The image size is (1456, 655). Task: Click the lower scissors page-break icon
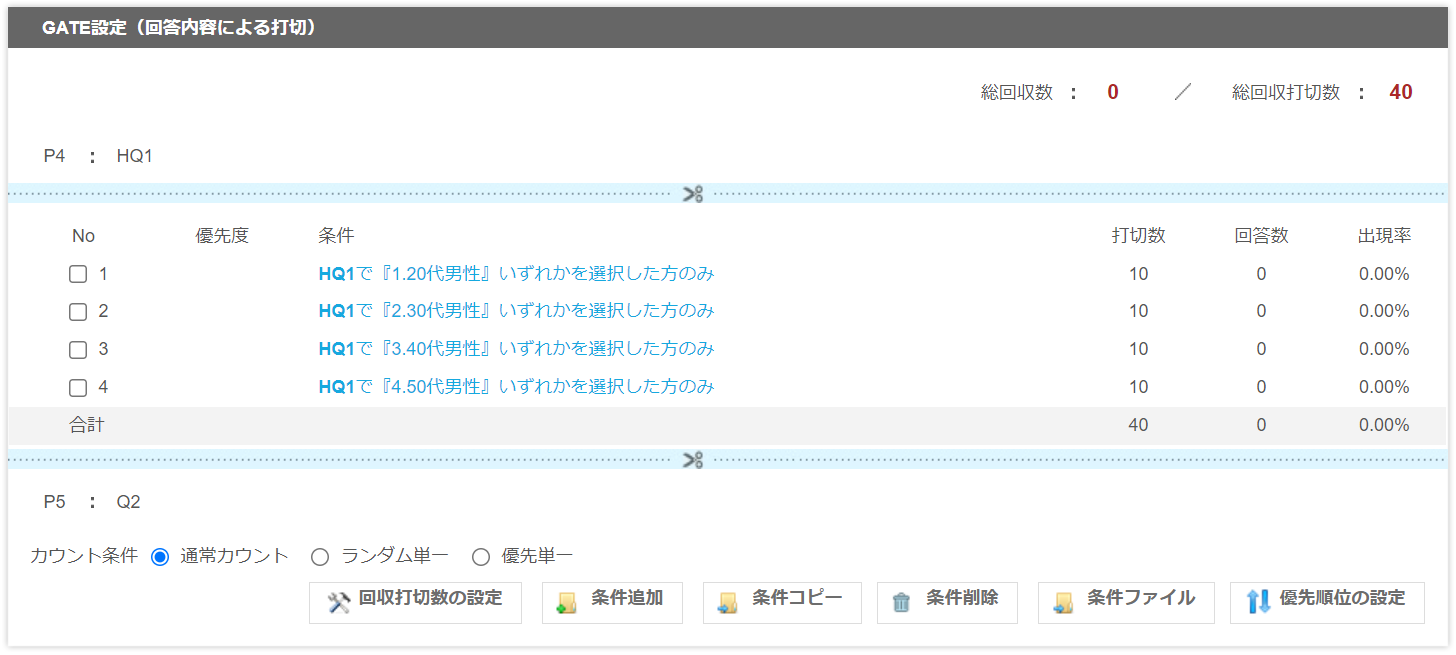point(693,460)
